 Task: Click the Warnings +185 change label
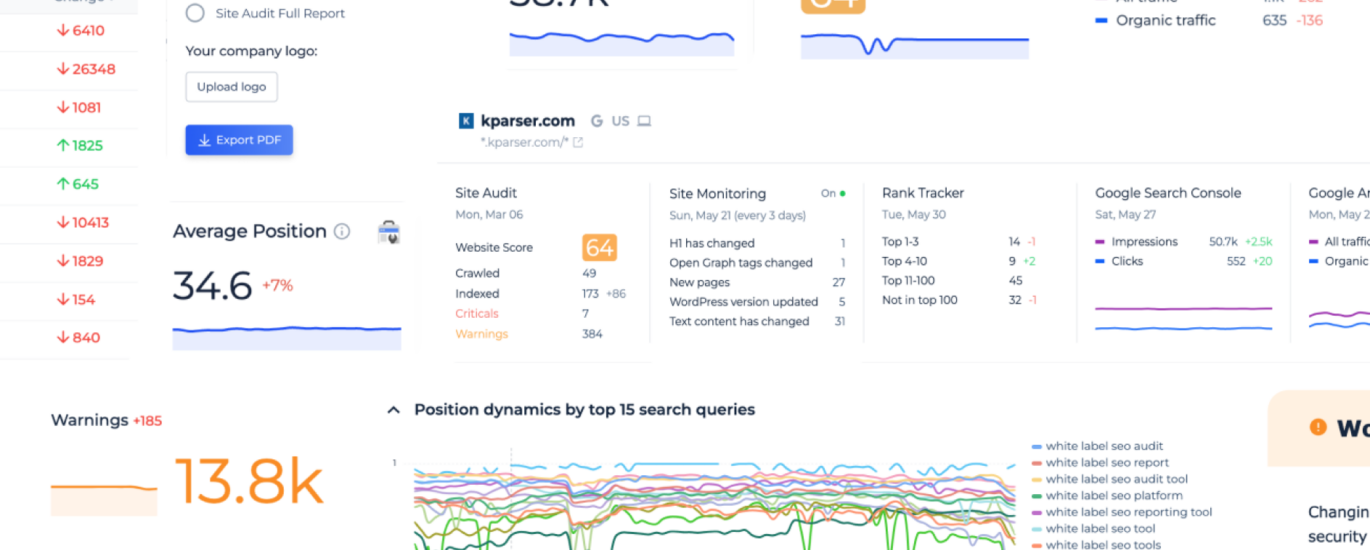click(148, 421)
